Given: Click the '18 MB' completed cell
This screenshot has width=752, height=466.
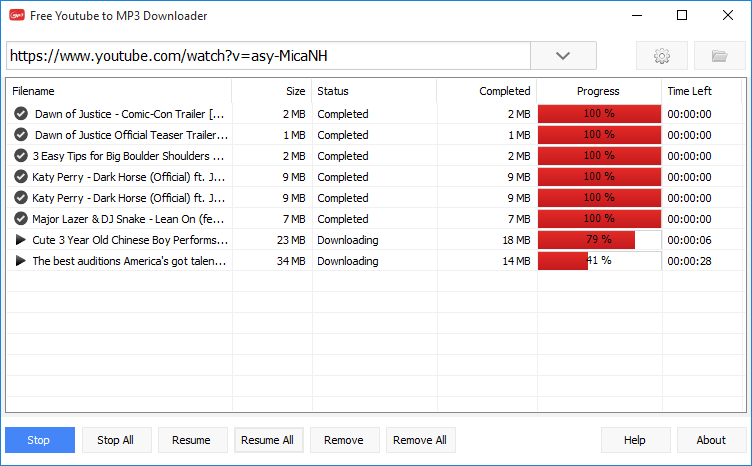Looking at the screenshot, I should tap(517, 240).
